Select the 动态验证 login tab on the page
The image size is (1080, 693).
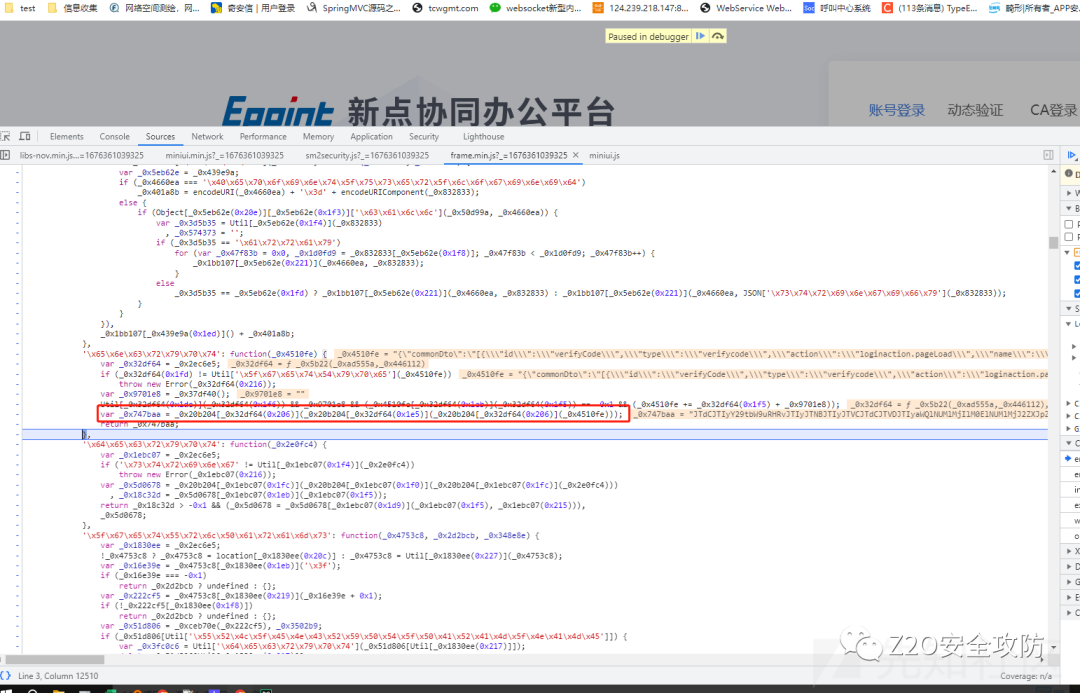pyautogui.click(x=975, y=110)
